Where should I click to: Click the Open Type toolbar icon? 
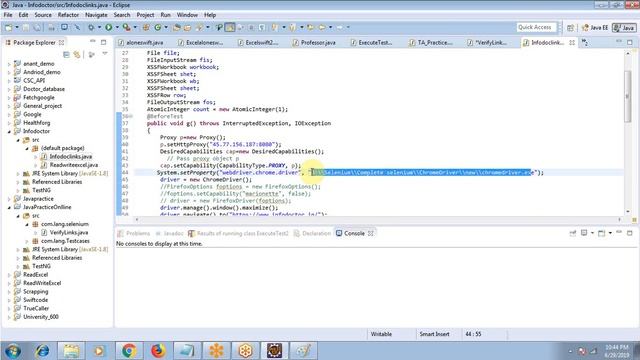(x=177, y=27)
